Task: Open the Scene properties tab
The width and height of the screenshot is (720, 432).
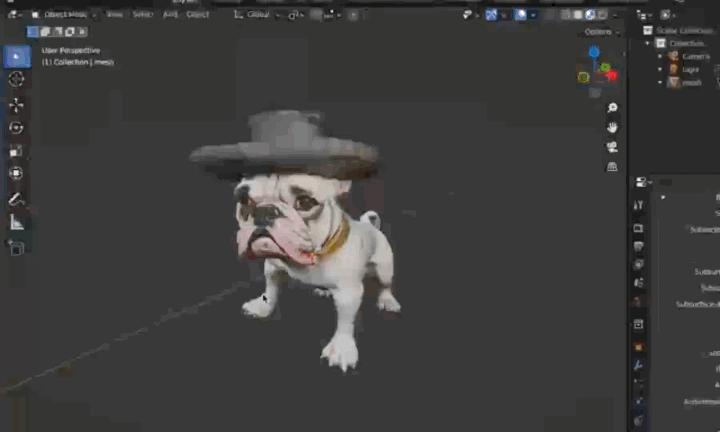Action: [x=638, y=283]
